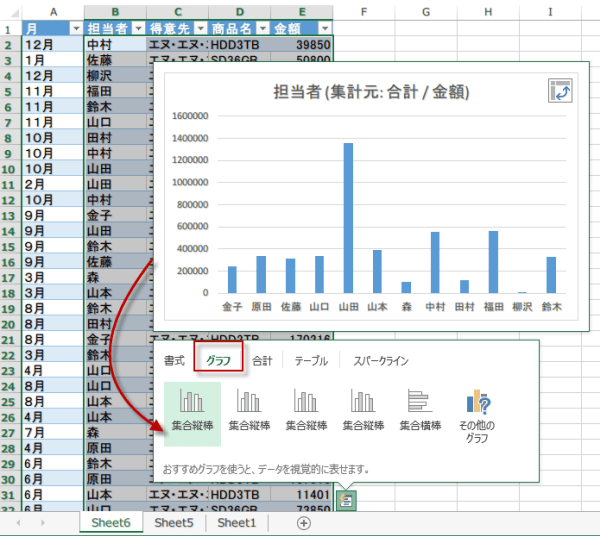Click cell B5 containing 福田
600x536 pixels.
coord(115,91)
